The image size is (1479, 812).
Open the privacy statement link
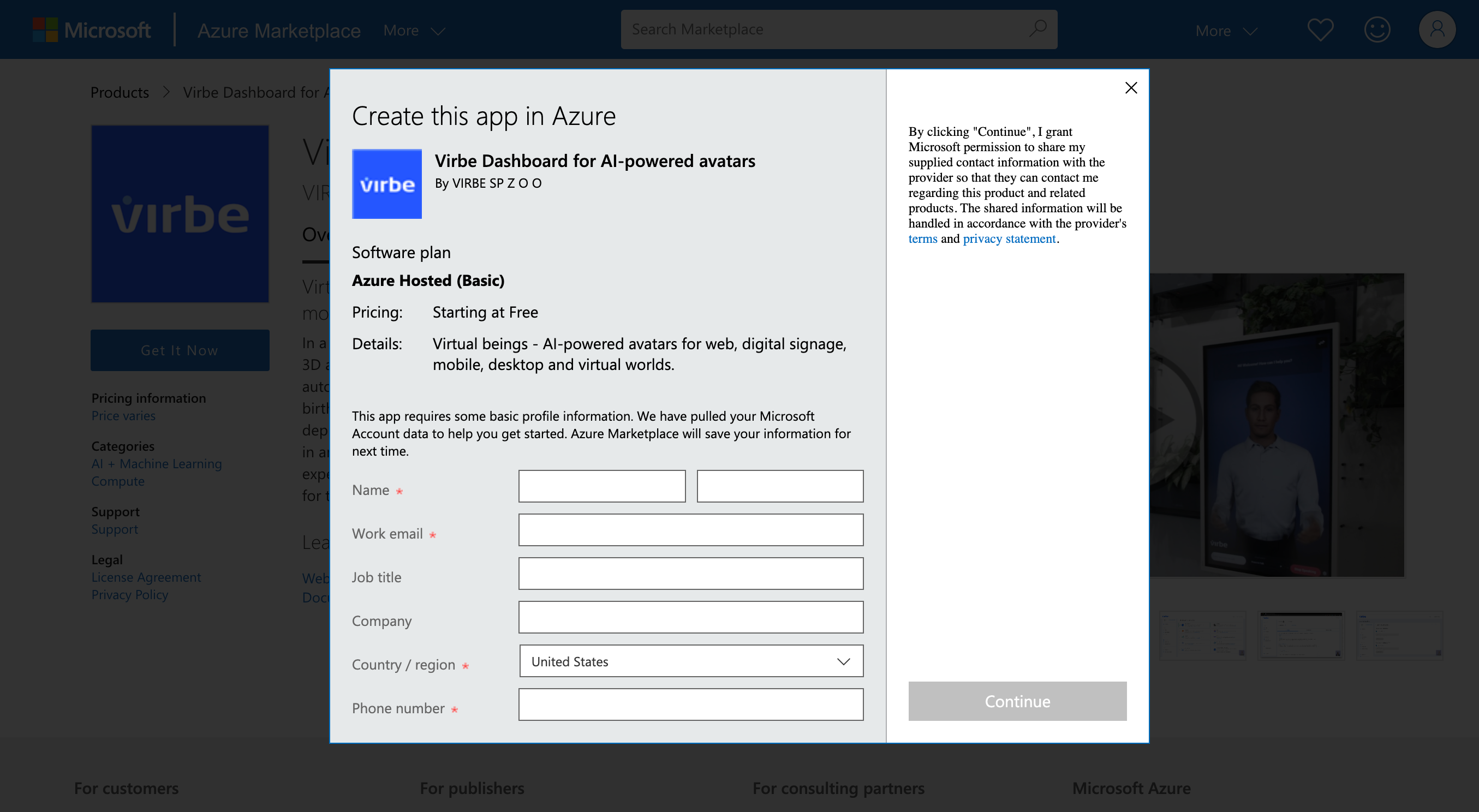pyautogui.click(x=1009, y=238)
